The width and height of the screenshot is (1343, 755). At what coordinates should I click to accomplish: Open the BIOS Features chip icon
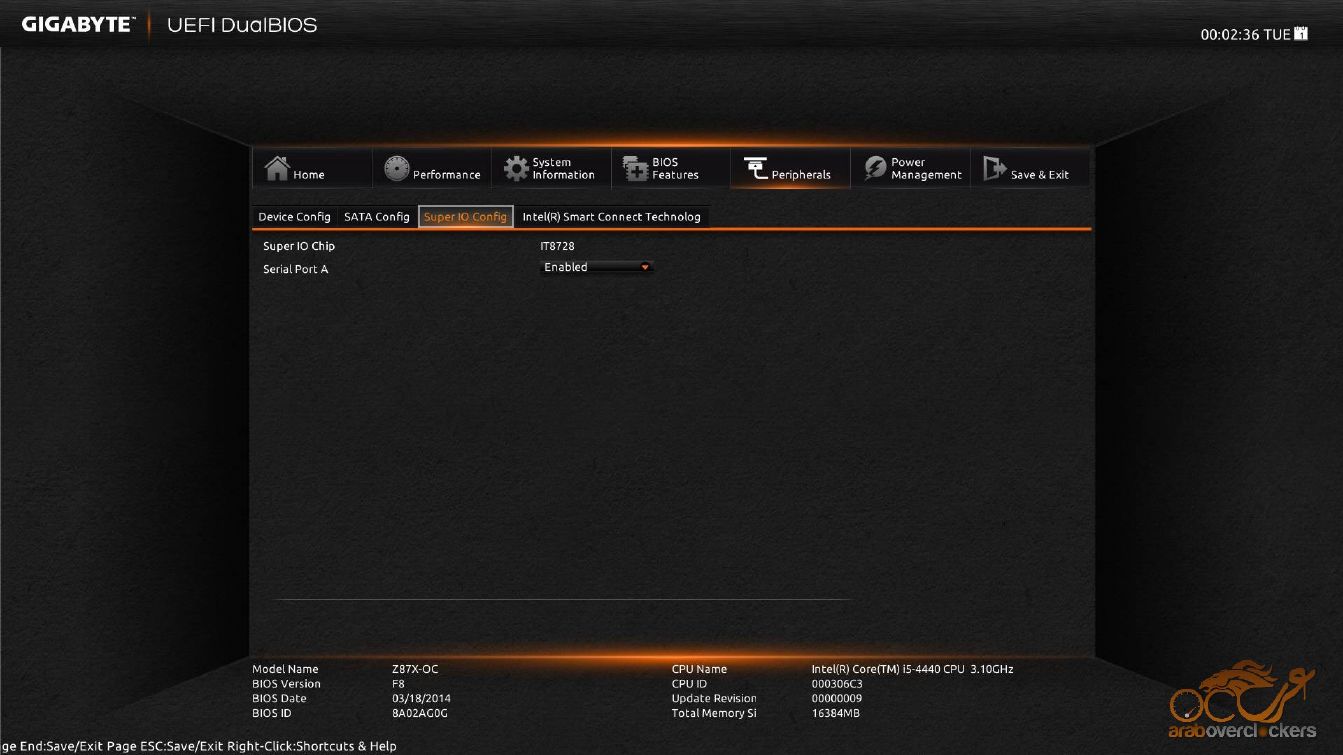(x=636, y=169)
